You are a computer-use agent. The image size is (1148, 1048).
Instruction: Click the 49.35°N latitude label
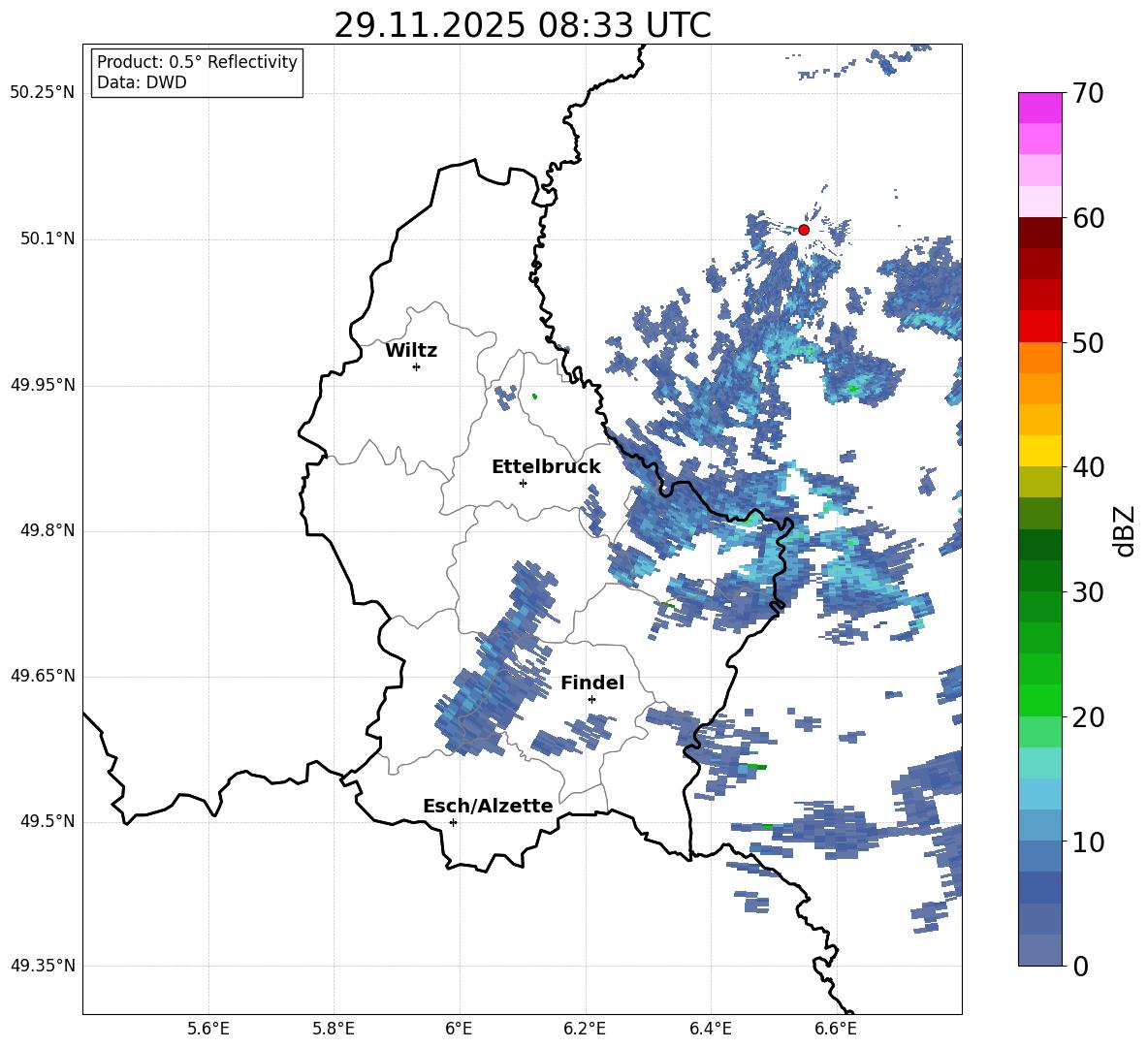(43, 966)
